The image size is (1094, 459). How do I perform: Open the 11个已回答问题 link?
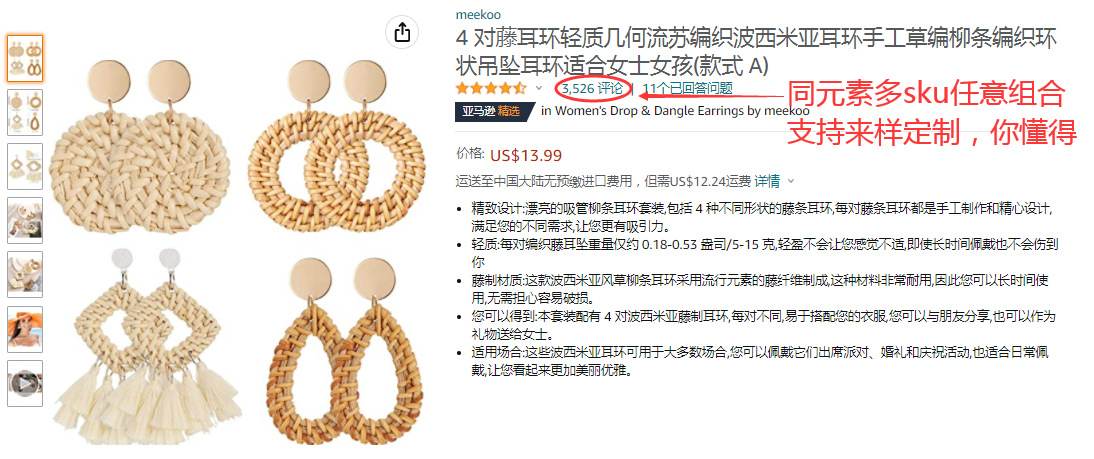tap(687, 88)
